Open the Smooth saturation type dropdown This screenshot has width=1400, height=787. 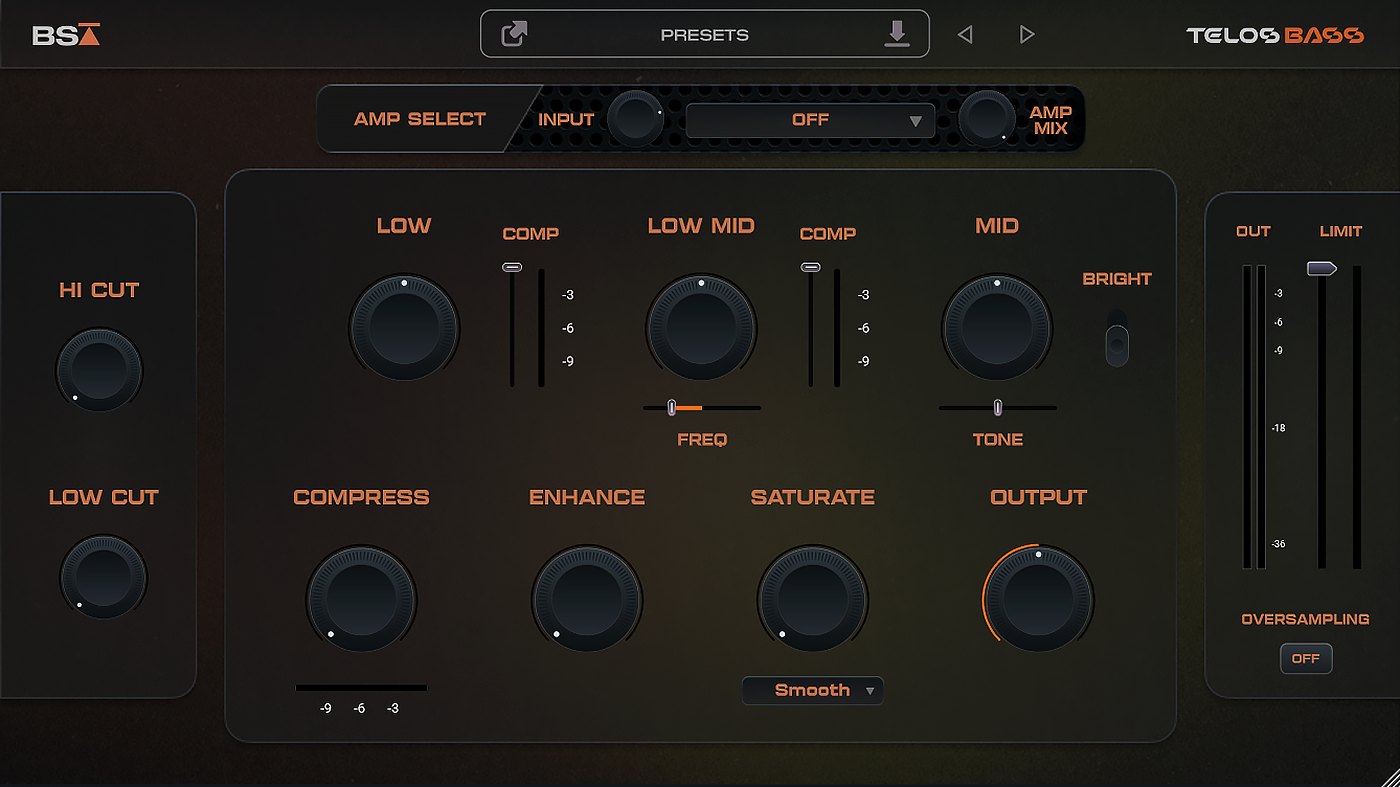point(812,690)
